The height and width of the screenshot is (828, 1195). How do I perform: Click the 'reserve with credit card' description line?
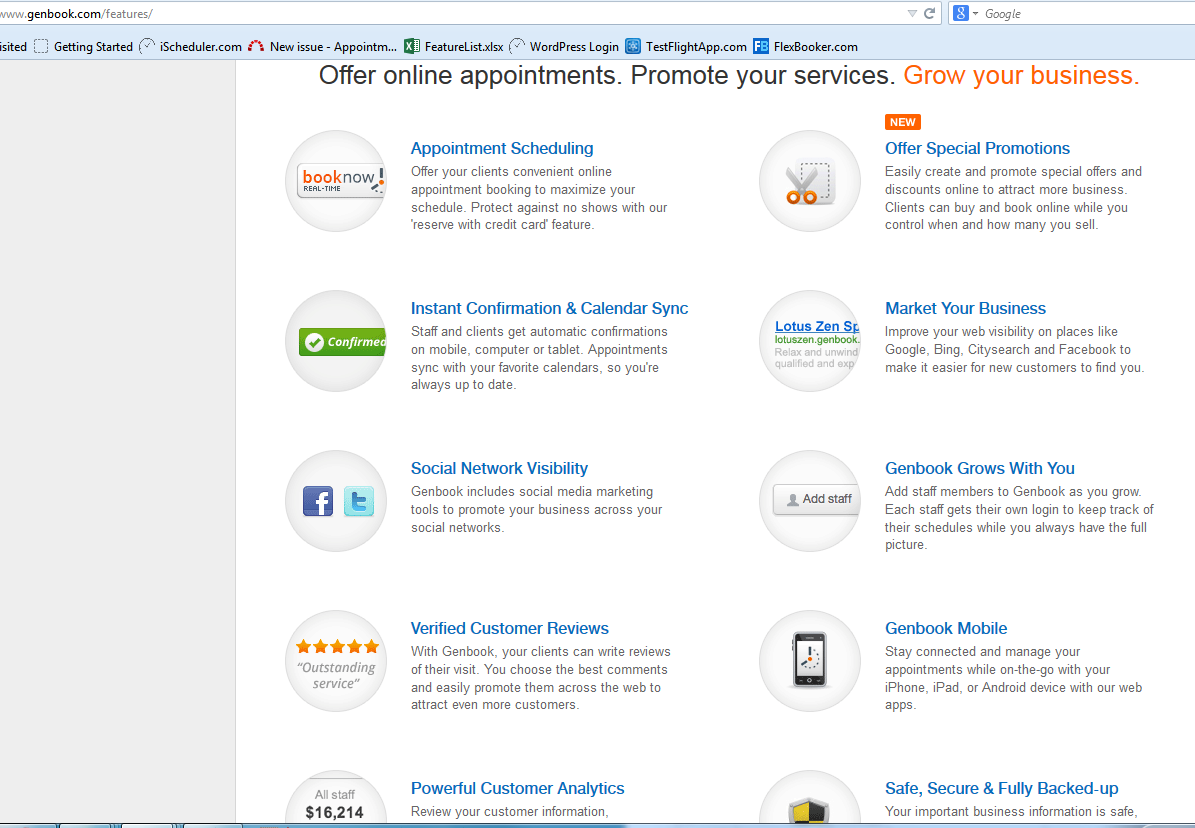coord(502,225)
